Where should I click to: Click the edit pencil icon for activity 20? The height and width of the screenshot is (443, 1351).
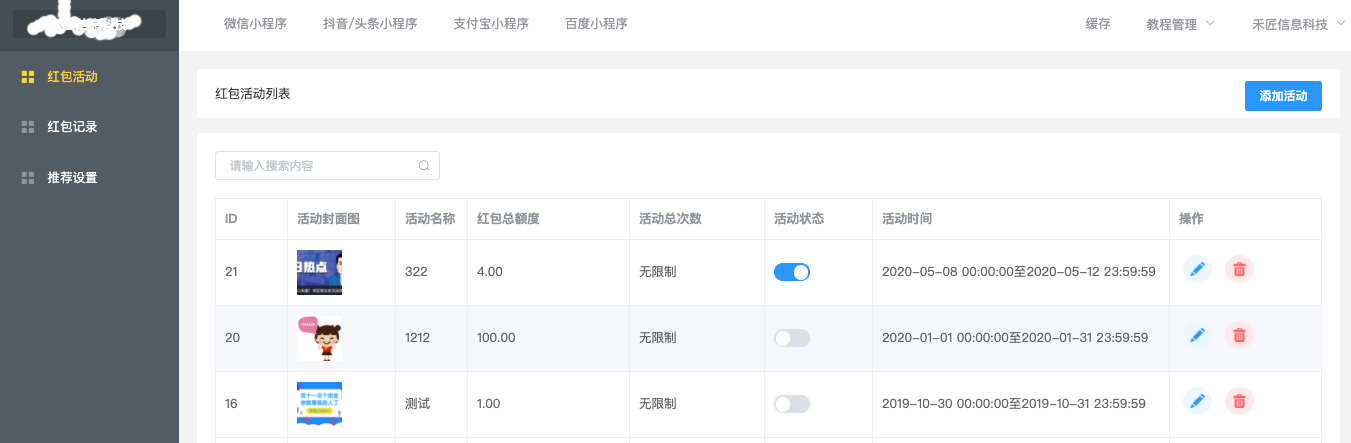pyautogui.click(x=1197, y=336)
